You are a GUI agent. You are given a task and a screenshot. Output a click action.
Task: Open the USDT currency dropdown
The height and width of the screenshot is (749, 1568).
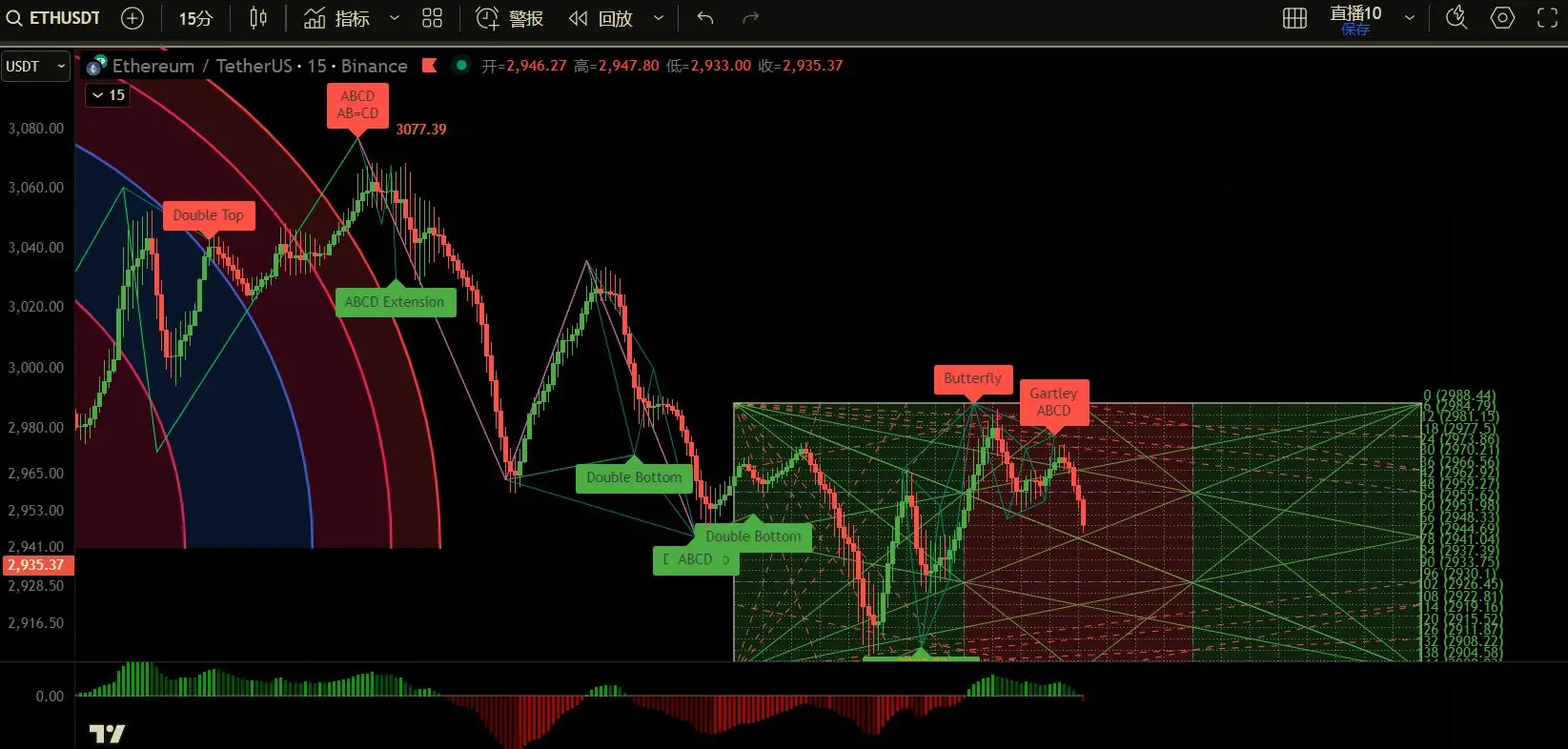(x=35, y=67)
